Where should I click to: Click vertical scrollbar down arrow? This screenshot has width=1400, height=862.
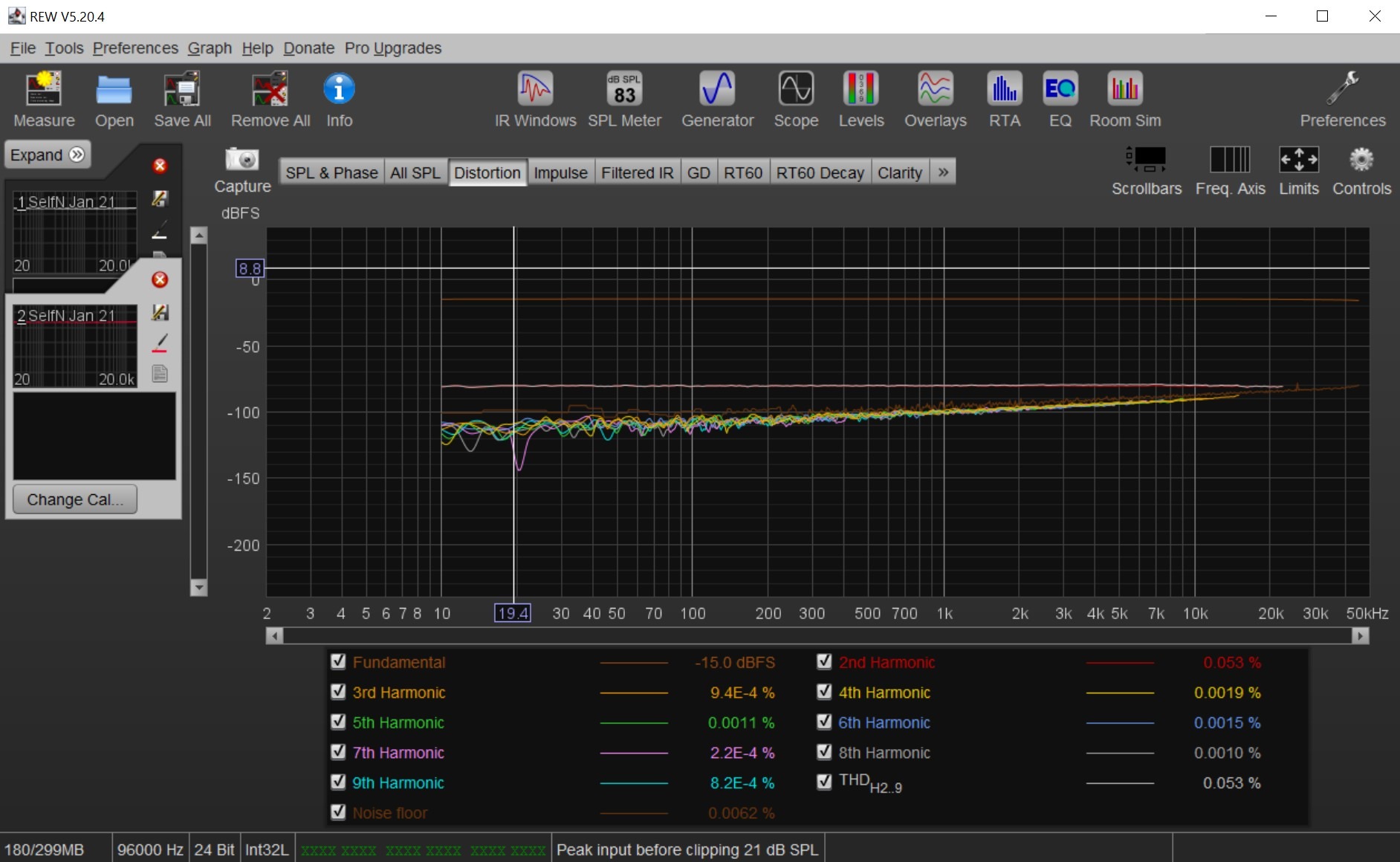pyautogui.click(x=198, y=588)
